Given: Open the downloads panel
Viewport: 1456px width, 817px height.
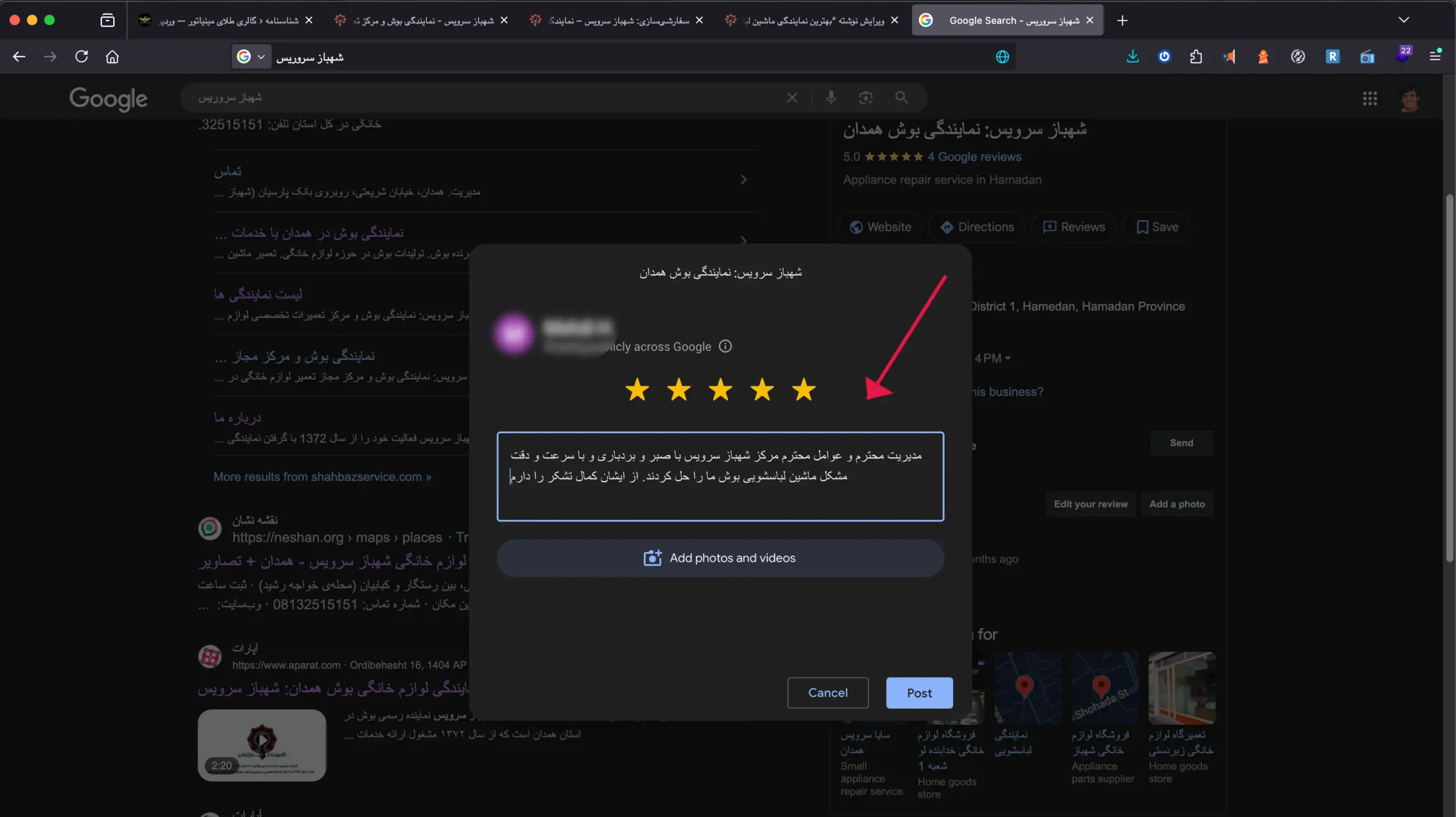Looking at the screenshot, I should (x=1132, y=57).
